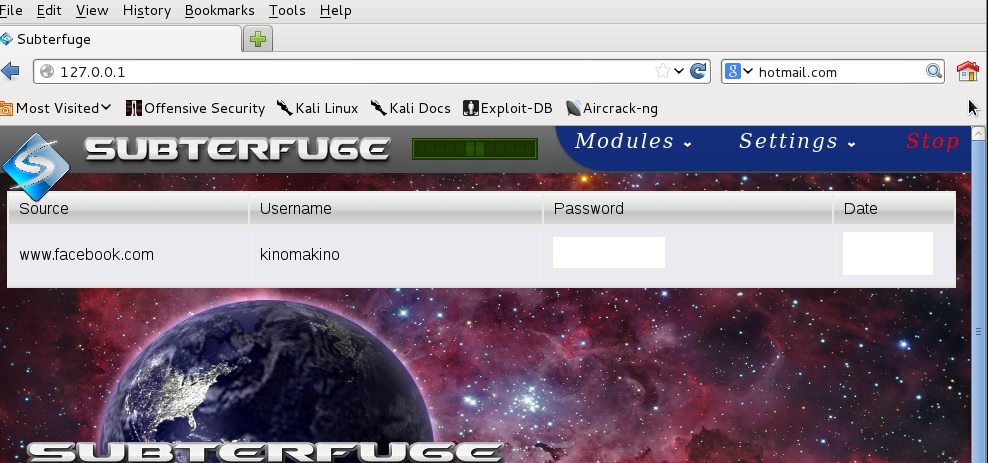Screen dimensions: 988x463
Task: Click the bookmark star icon in address bar
Action: coord(662,72)
